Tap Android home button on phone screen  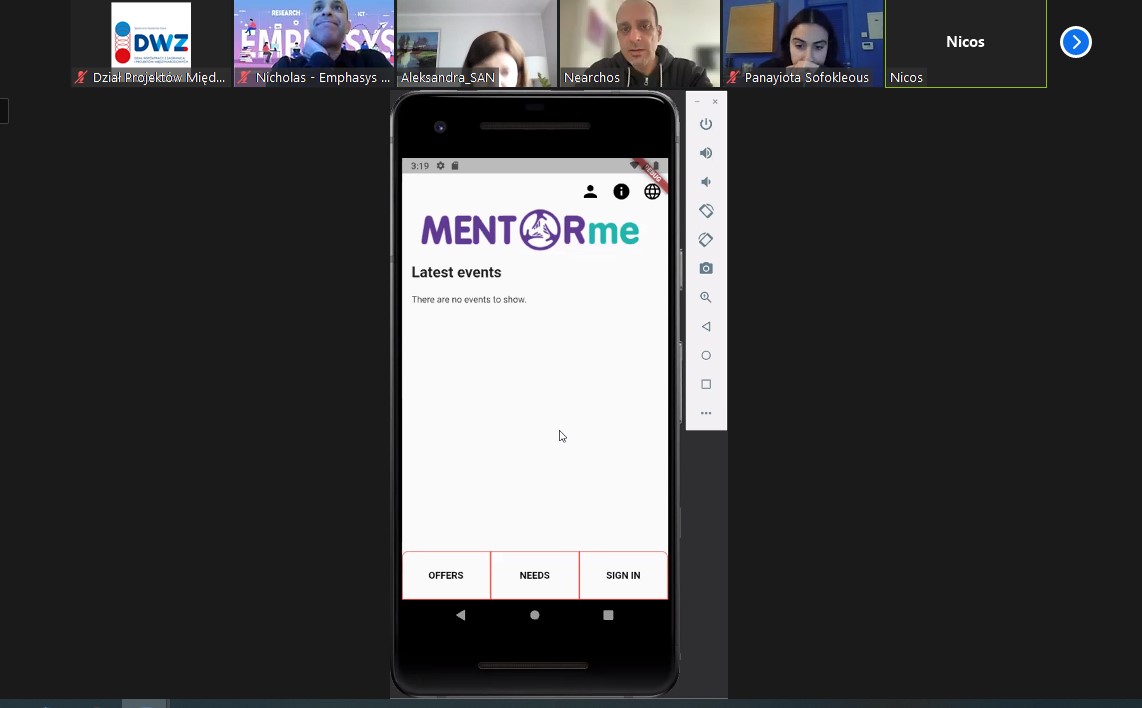535,615
